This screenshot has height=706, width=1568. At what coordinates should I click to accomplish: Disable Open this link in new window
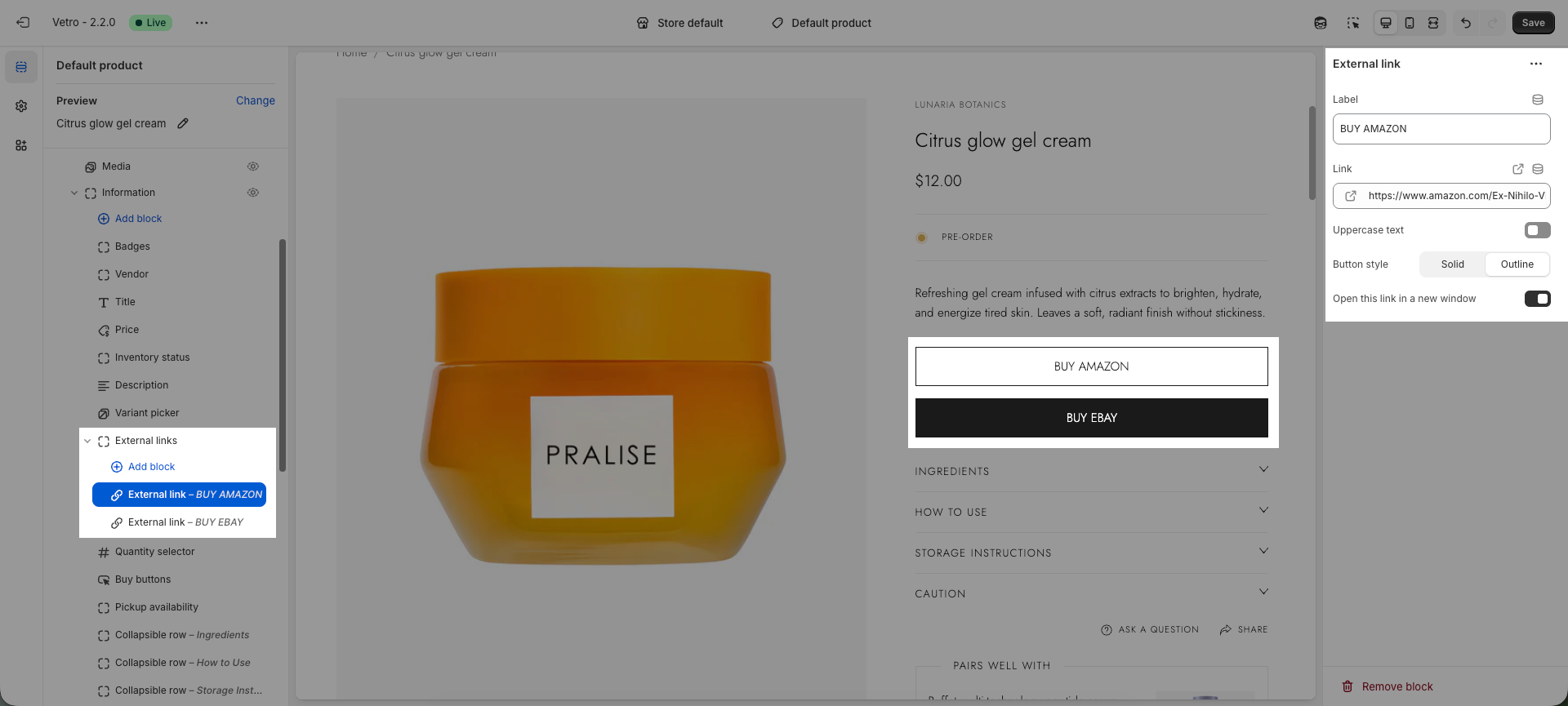[1537, 299]
